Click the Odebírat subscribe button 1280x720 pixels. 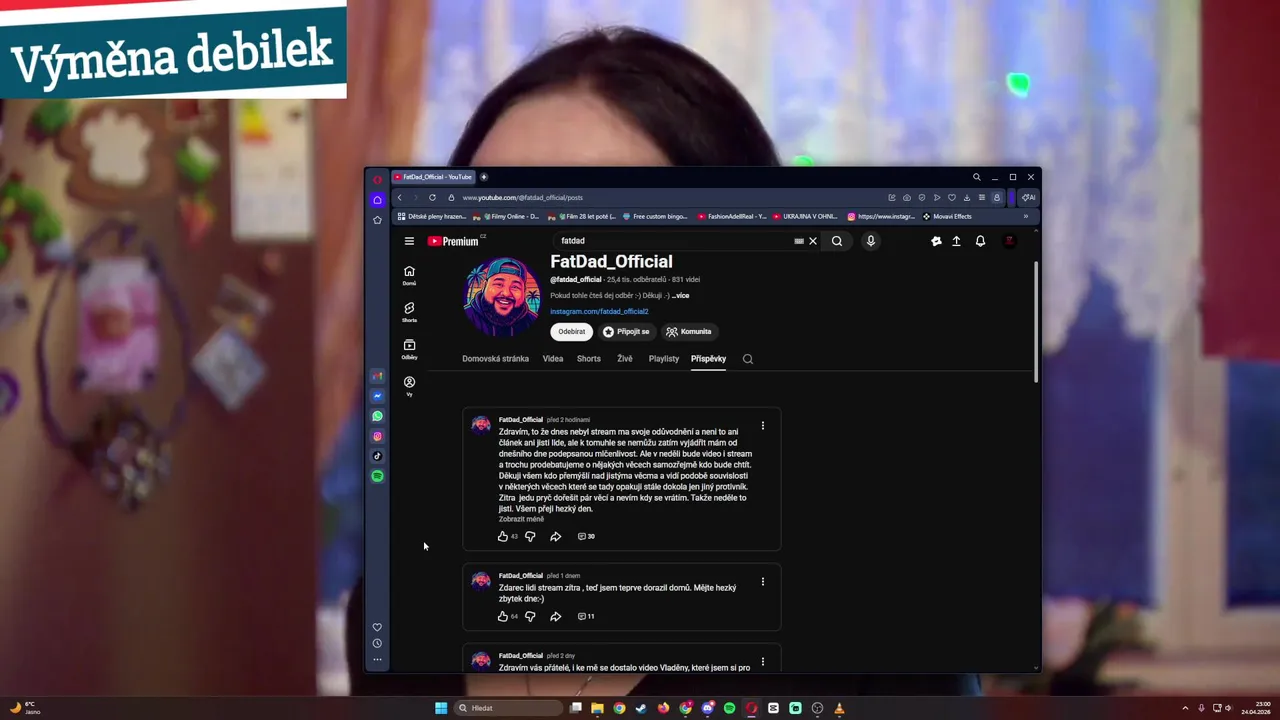click(x=572, y=332)
